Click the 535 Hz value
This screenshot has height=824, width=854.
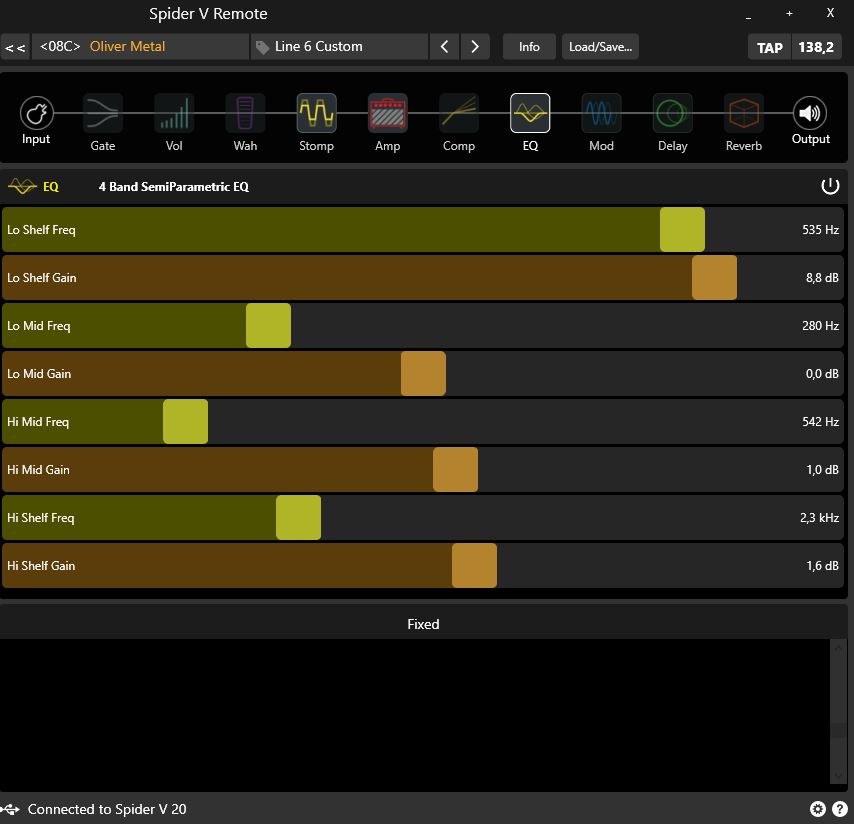pos(820,230)
